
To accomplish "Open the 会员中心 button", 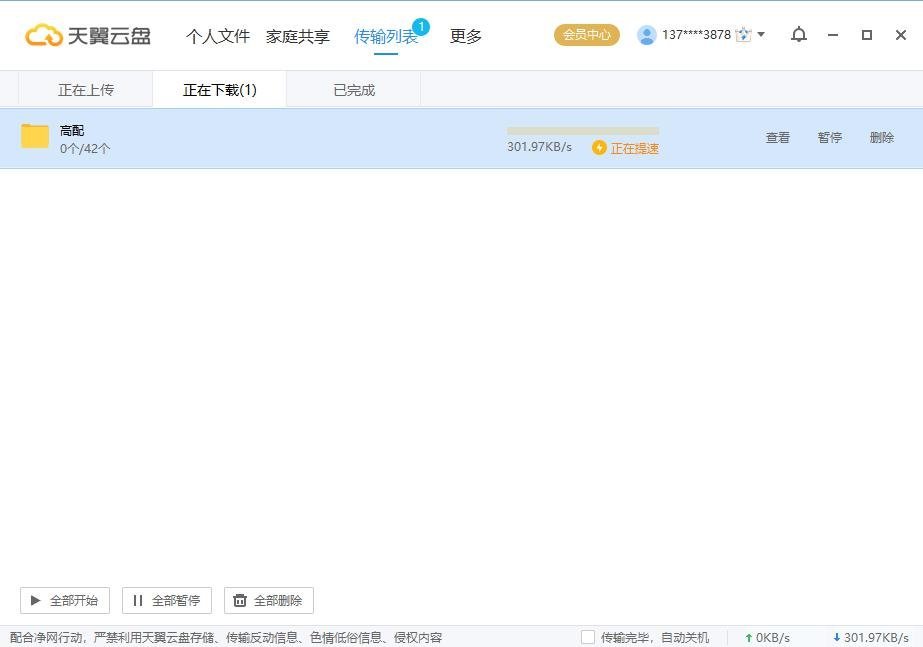I will (x=587, y=35).
